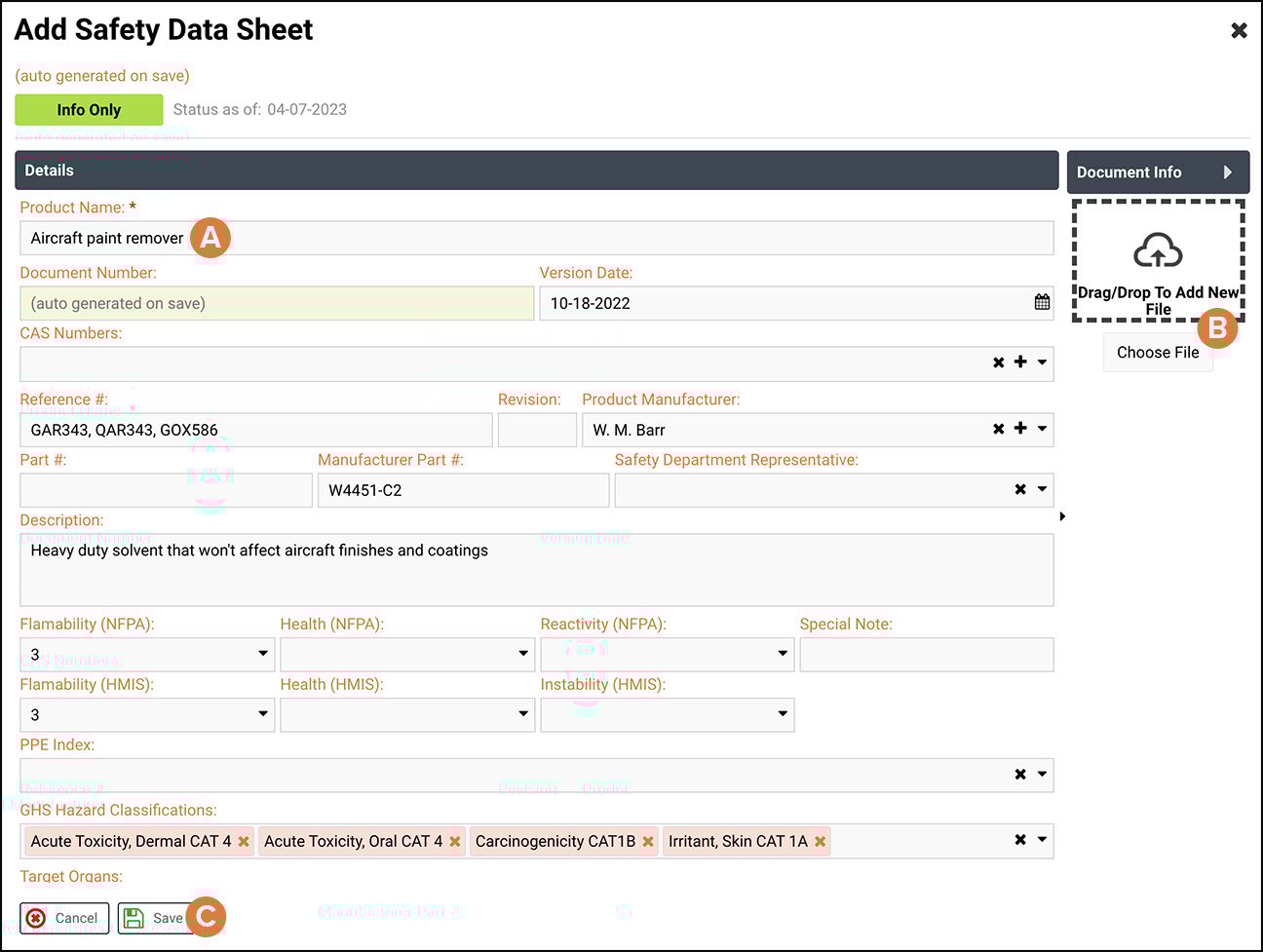Remove the Carcinogenicity CAT1B hazard tag

click(x=649, y=841)
